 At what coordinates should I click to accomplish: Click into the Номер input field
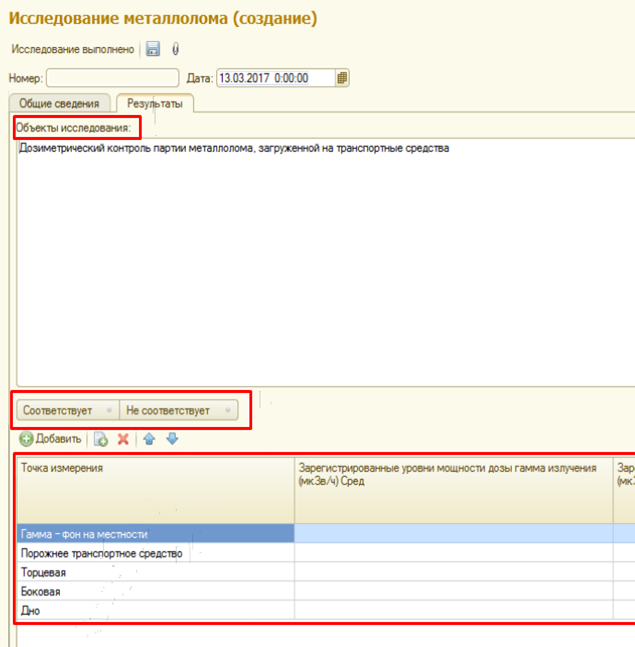coord(111,78)
